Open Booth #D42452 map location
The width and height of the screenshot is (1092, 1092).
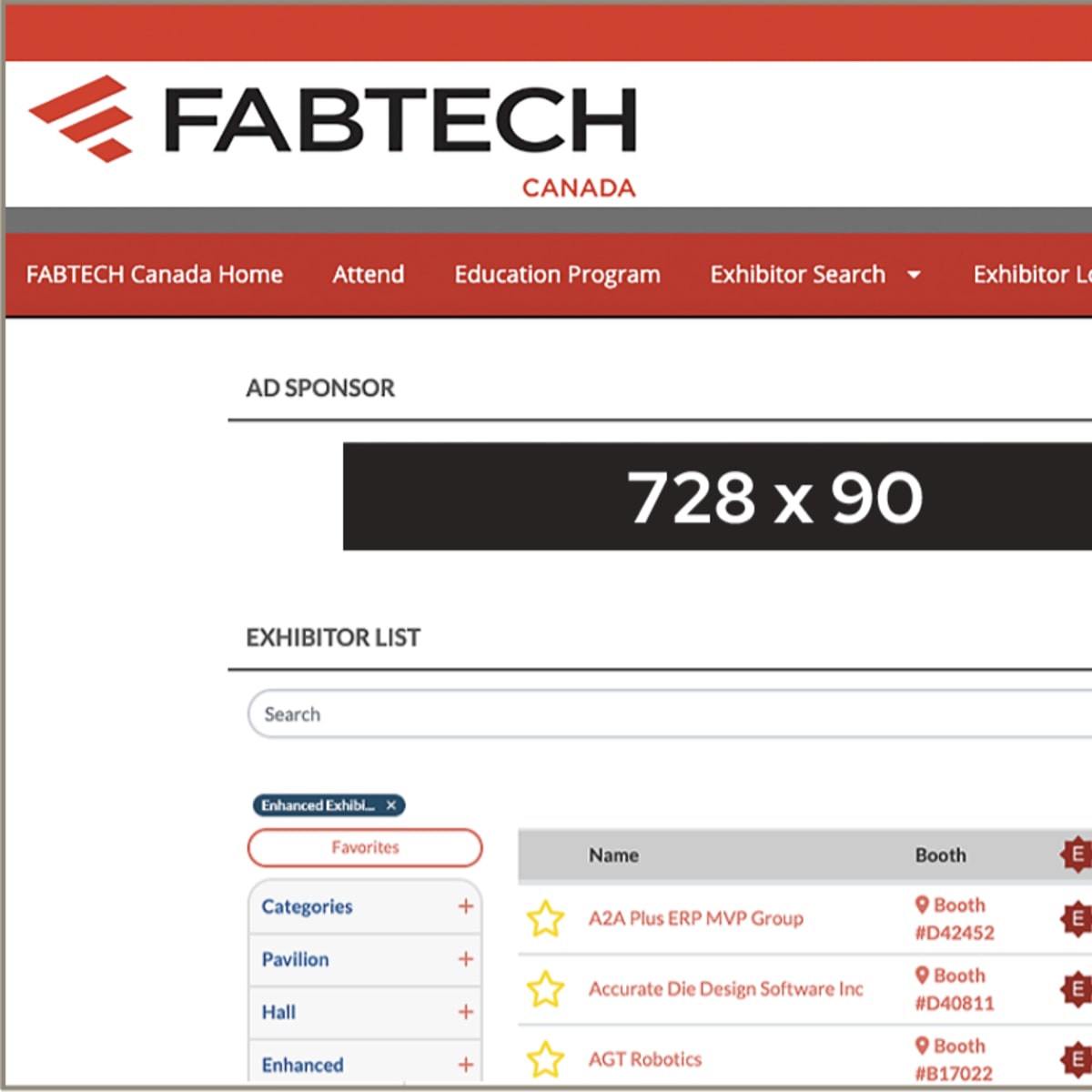click(x=955, y=918)
